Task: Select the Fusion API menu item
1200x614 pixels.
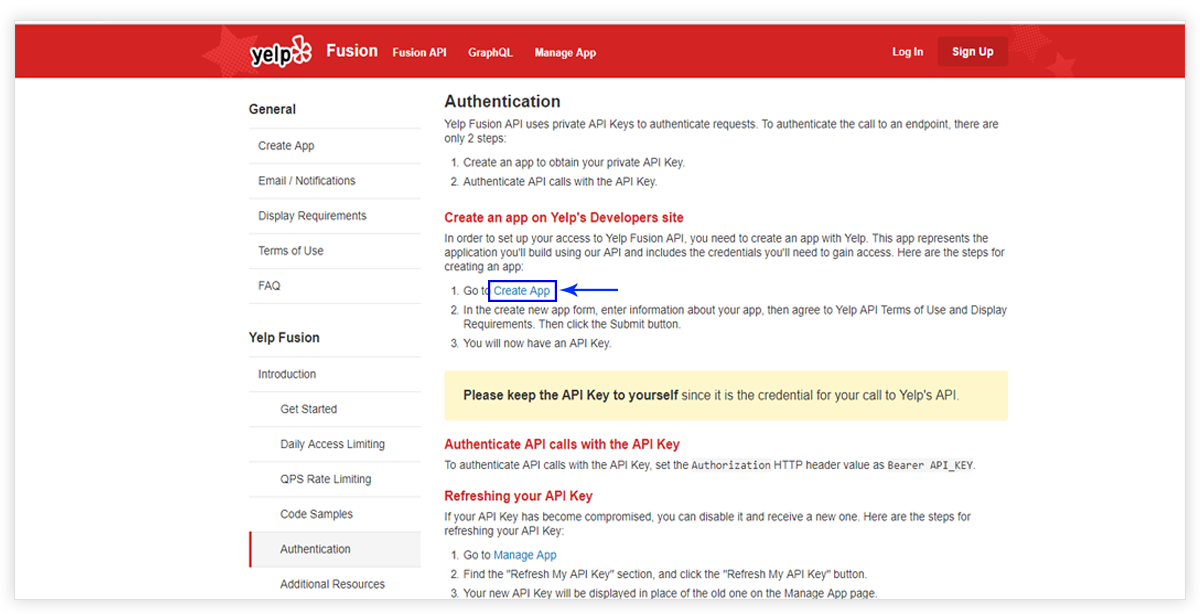Action: pos(419,52)
